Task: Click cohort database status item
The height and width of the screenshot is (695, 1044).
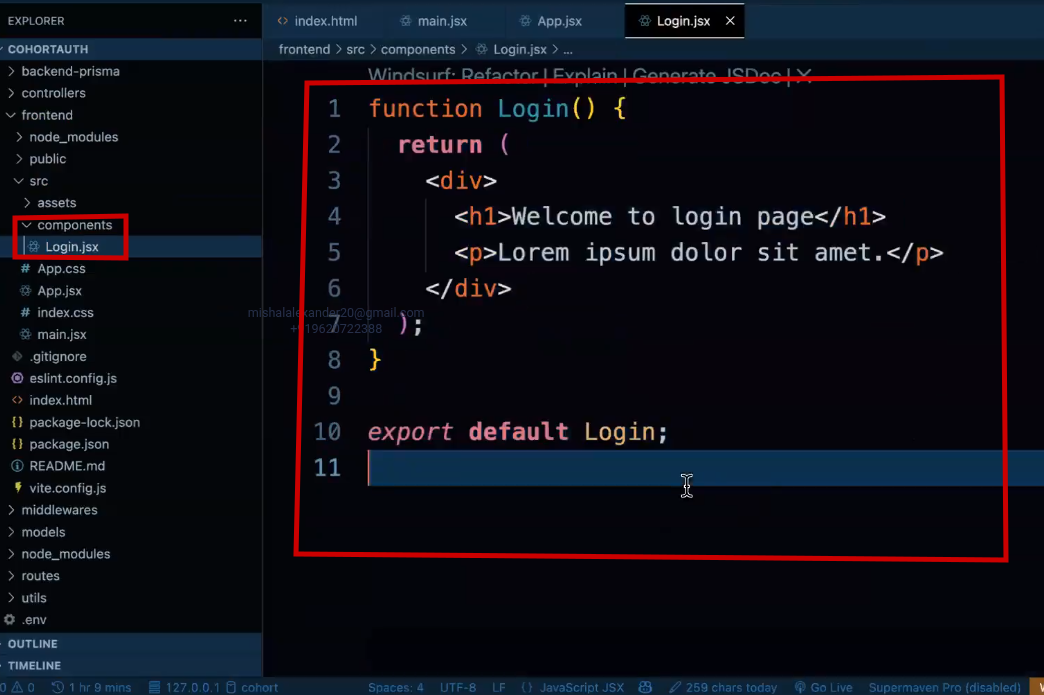Action: click(252, 688)
